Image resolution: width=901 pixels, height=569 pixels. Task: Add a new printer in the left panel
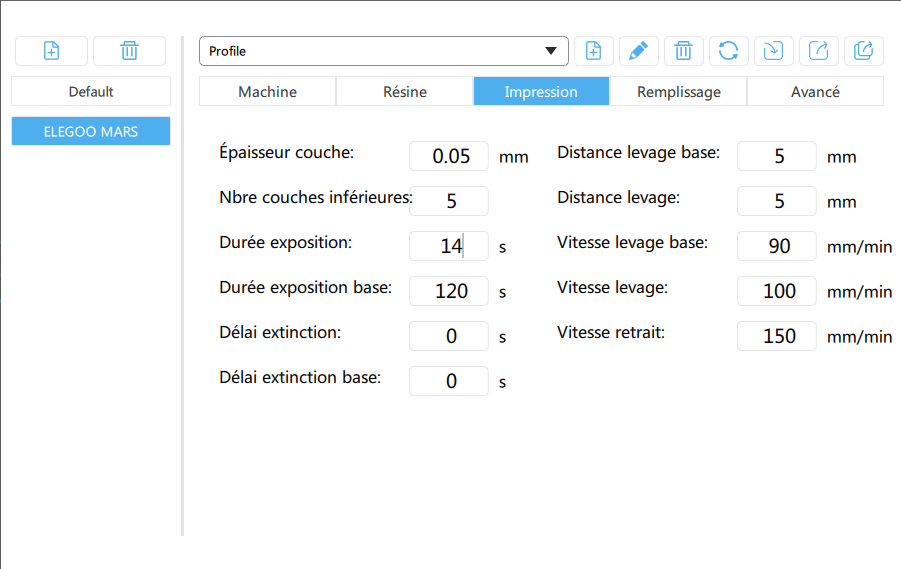point(51,51)
